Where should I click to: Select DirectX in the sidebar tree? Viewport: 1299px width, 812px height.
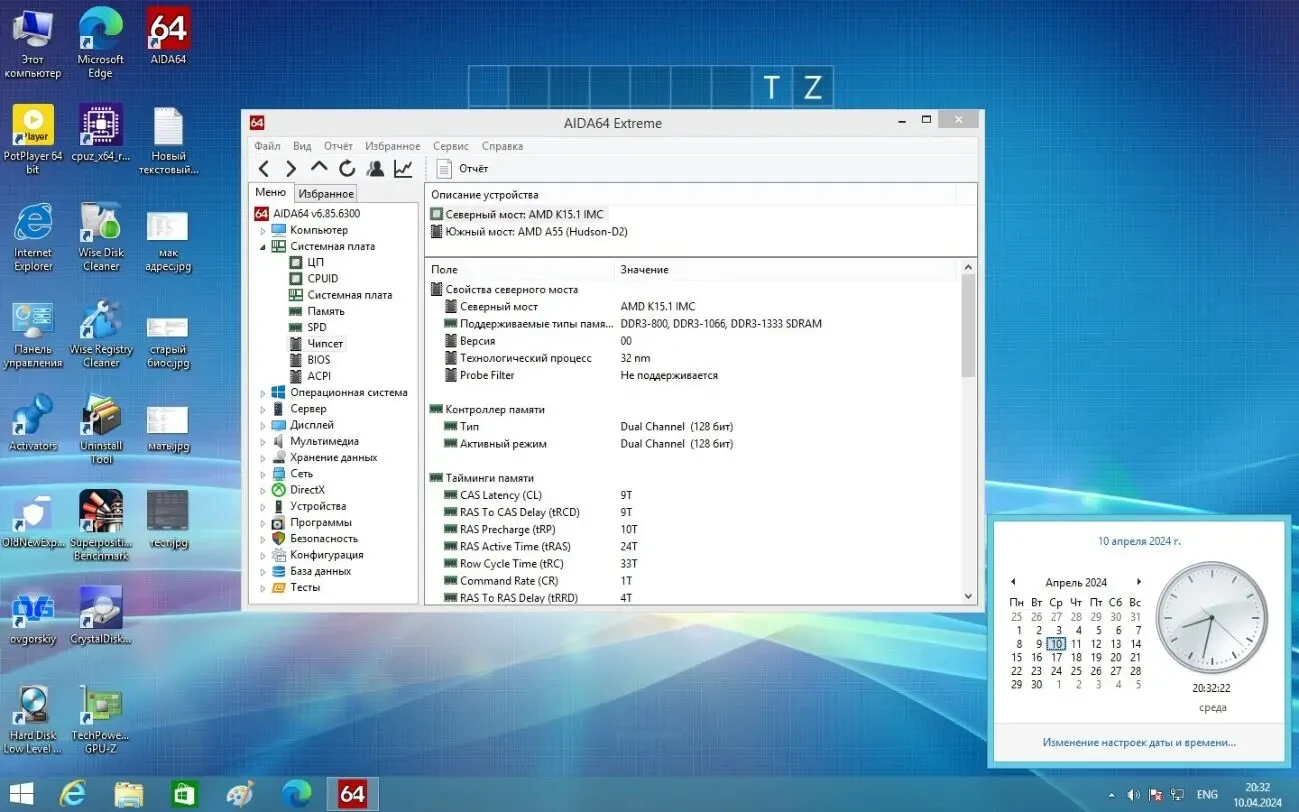coord(305,489)
